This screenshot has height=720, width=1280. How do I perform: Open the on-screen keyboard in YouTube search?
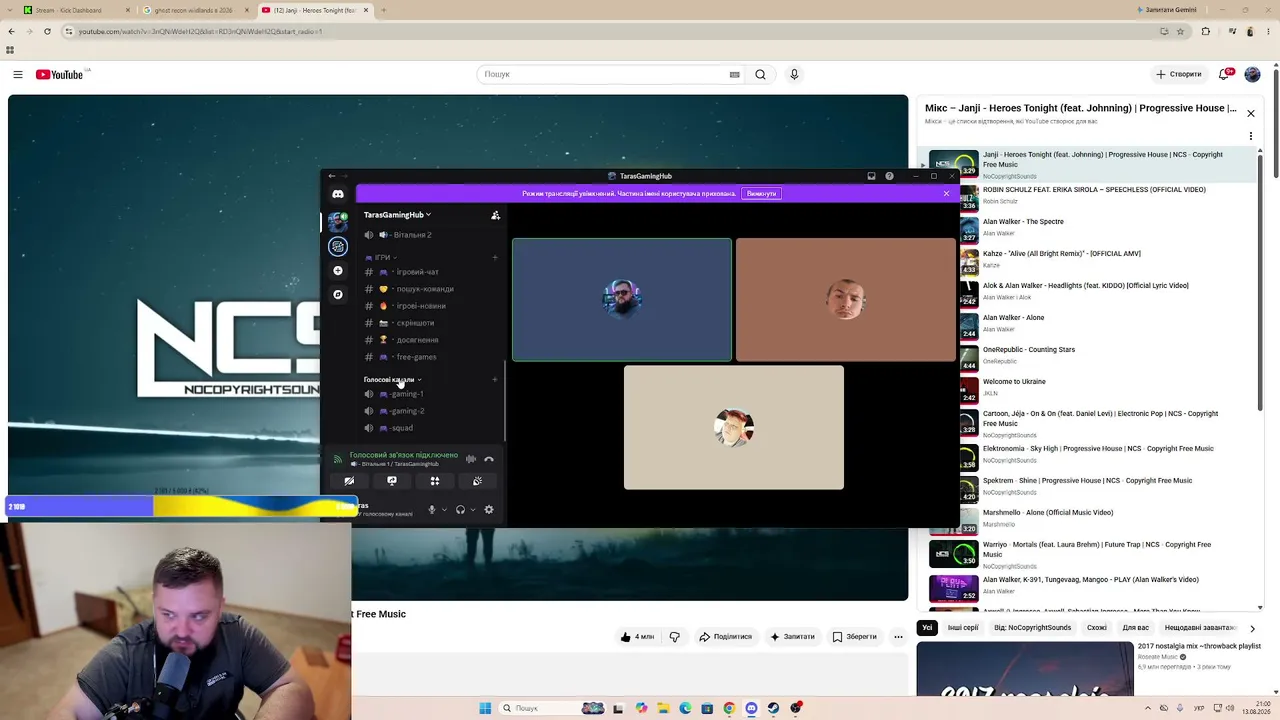pos(734,74)
